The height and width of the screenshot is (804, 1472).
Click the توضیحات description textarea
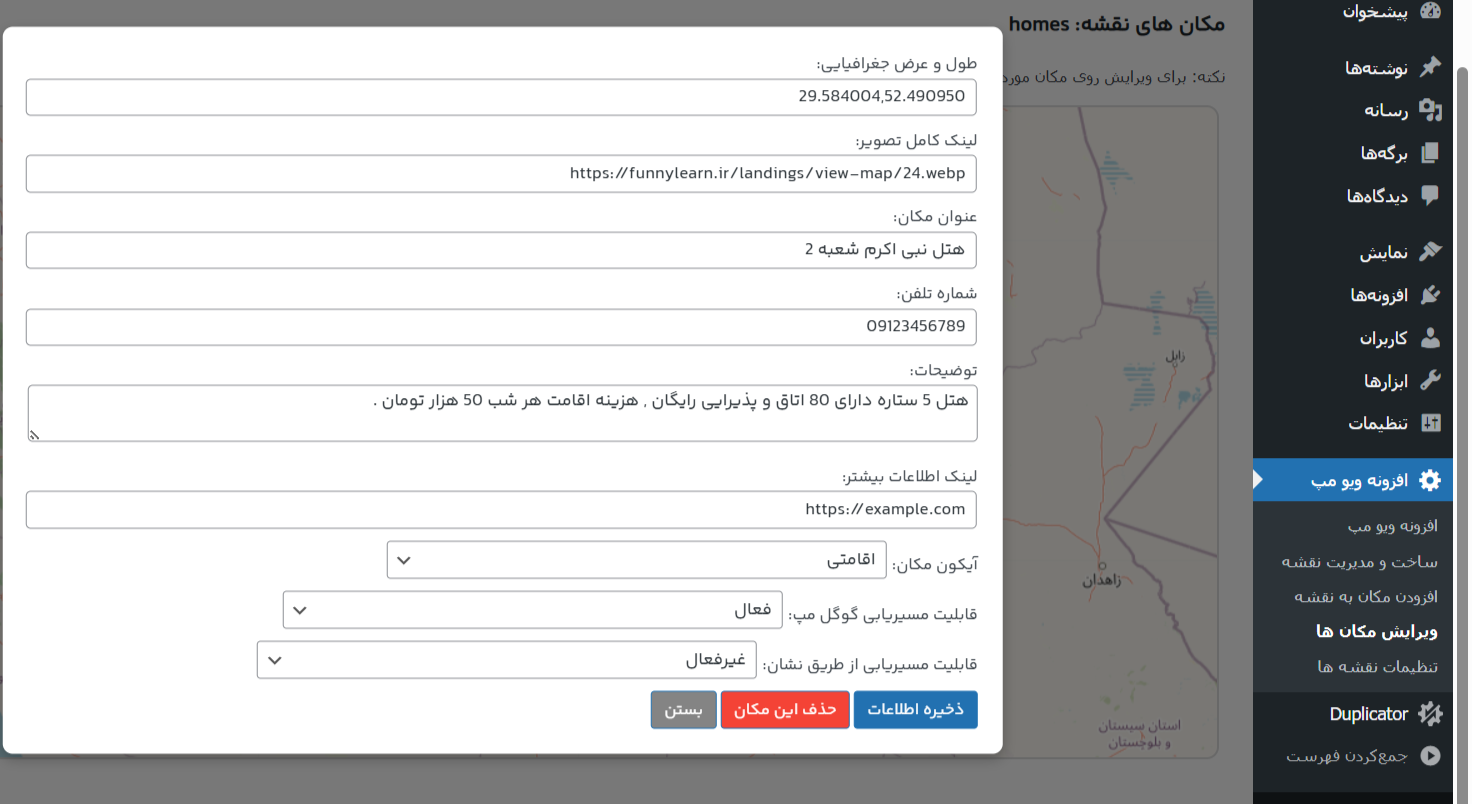[502, 413]
